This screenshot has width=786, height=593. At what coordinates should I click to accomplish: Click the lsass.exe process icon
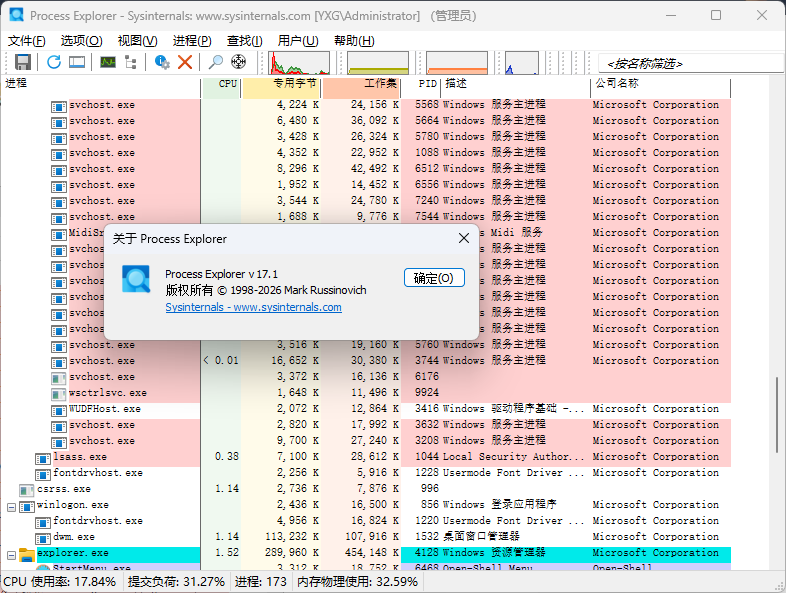(x=43, y=458)
